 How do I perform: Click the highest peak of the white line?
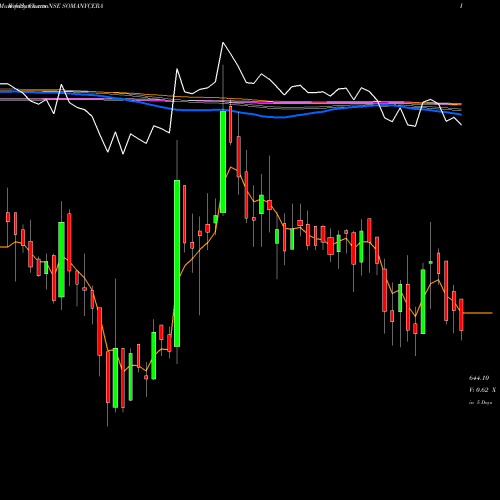tap(223, 43)
